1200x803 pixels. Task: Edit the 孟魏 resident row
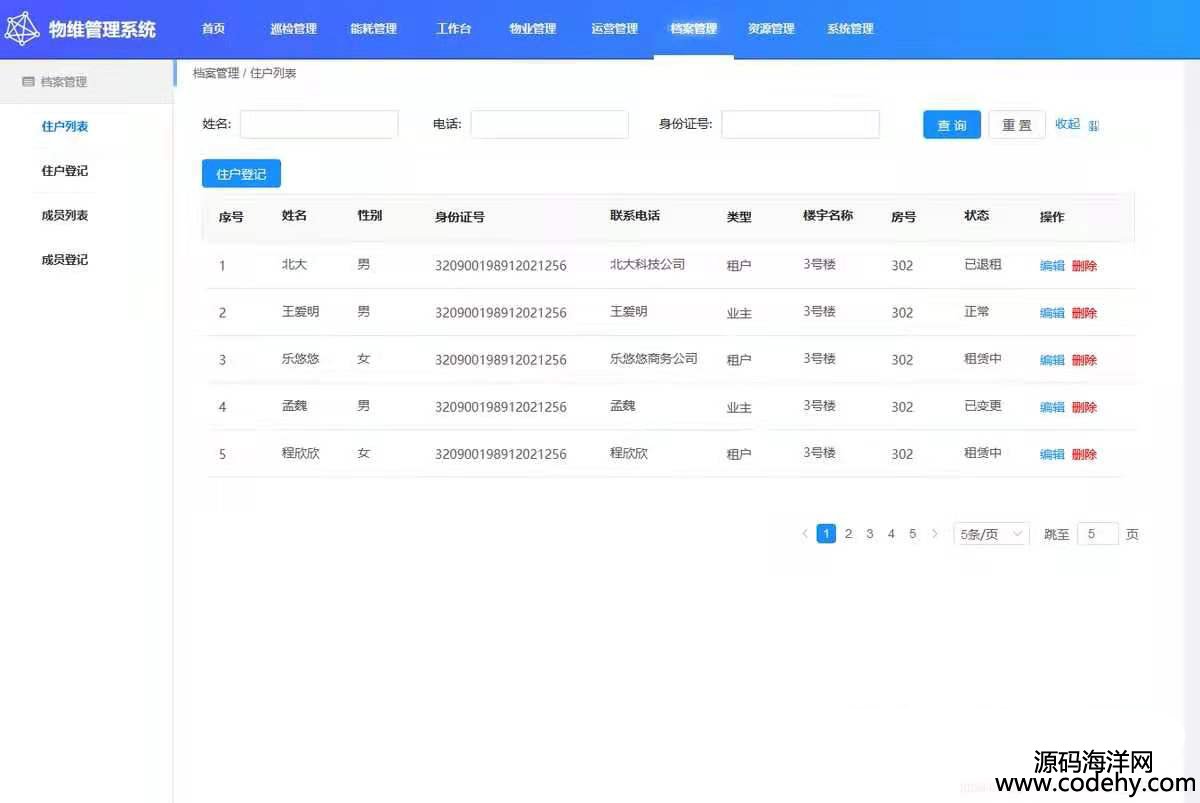tap(1052, 407)
